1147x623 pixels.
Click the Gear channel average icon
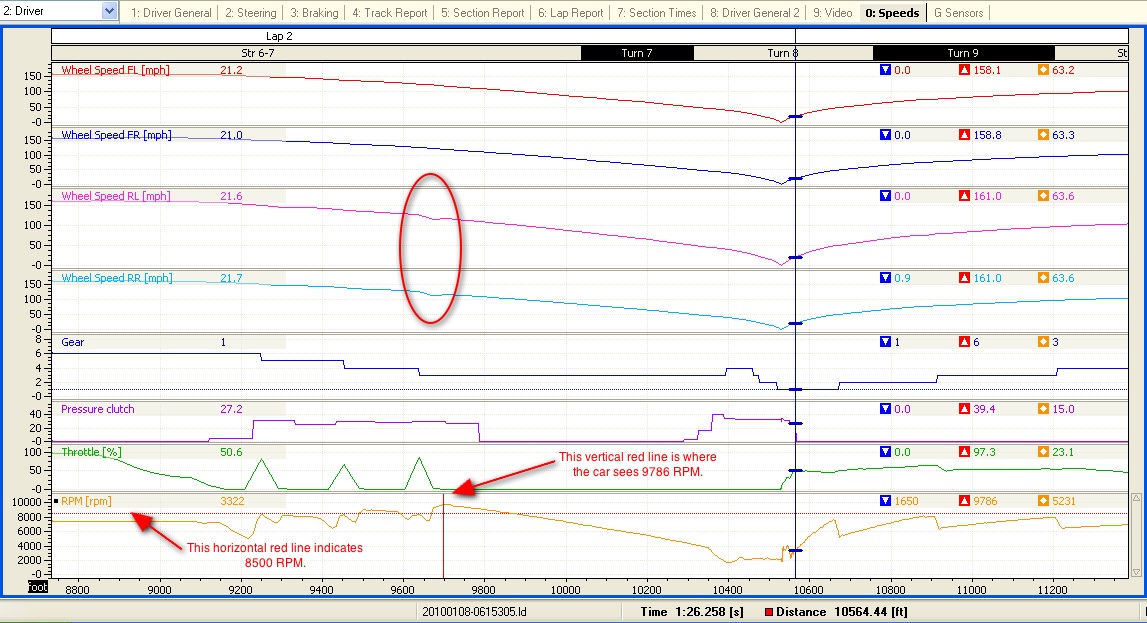coord(1043,342)
